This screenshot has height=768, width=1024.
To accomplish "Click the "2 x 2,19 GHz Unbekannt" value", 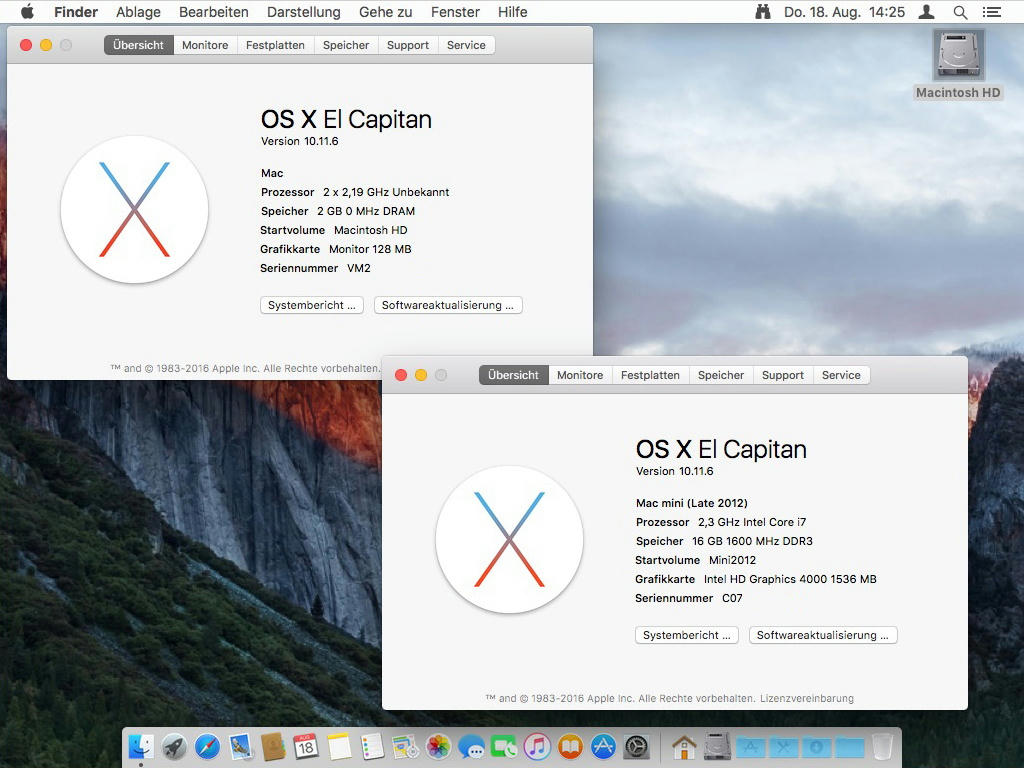I will pyautogui.click(x=386, y=192).
